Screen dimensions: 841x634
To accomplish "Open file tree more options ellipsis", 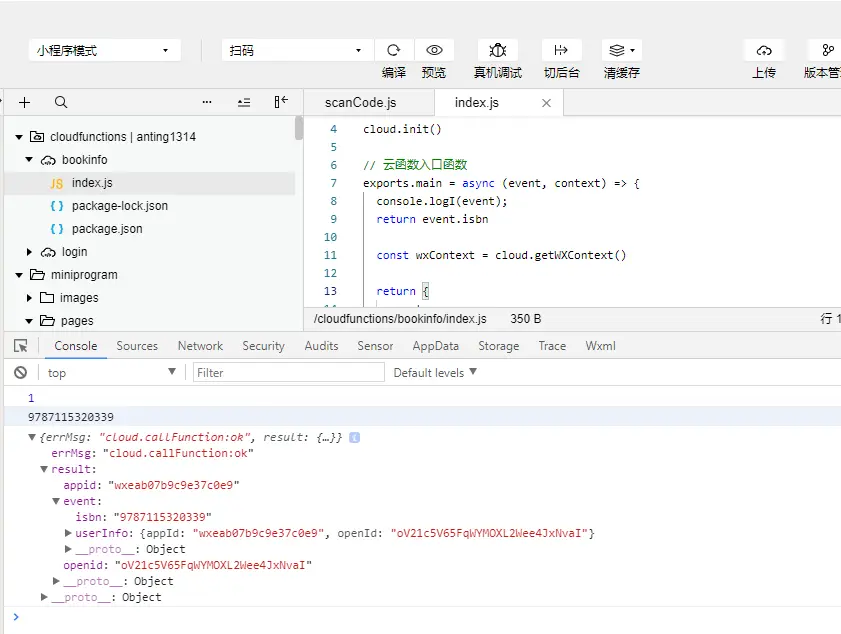I will (x=206, y=102).
